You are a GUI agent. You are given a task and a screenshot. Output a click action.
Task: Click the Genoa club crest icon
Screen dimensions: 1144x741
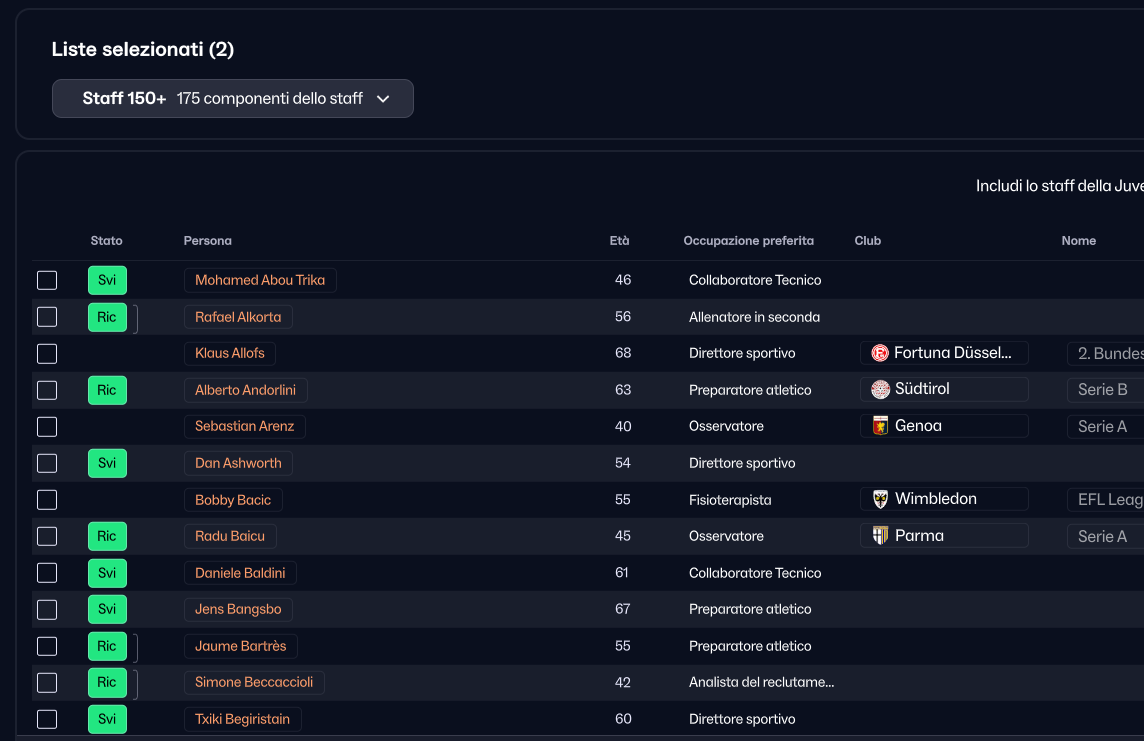coord(880,426)
